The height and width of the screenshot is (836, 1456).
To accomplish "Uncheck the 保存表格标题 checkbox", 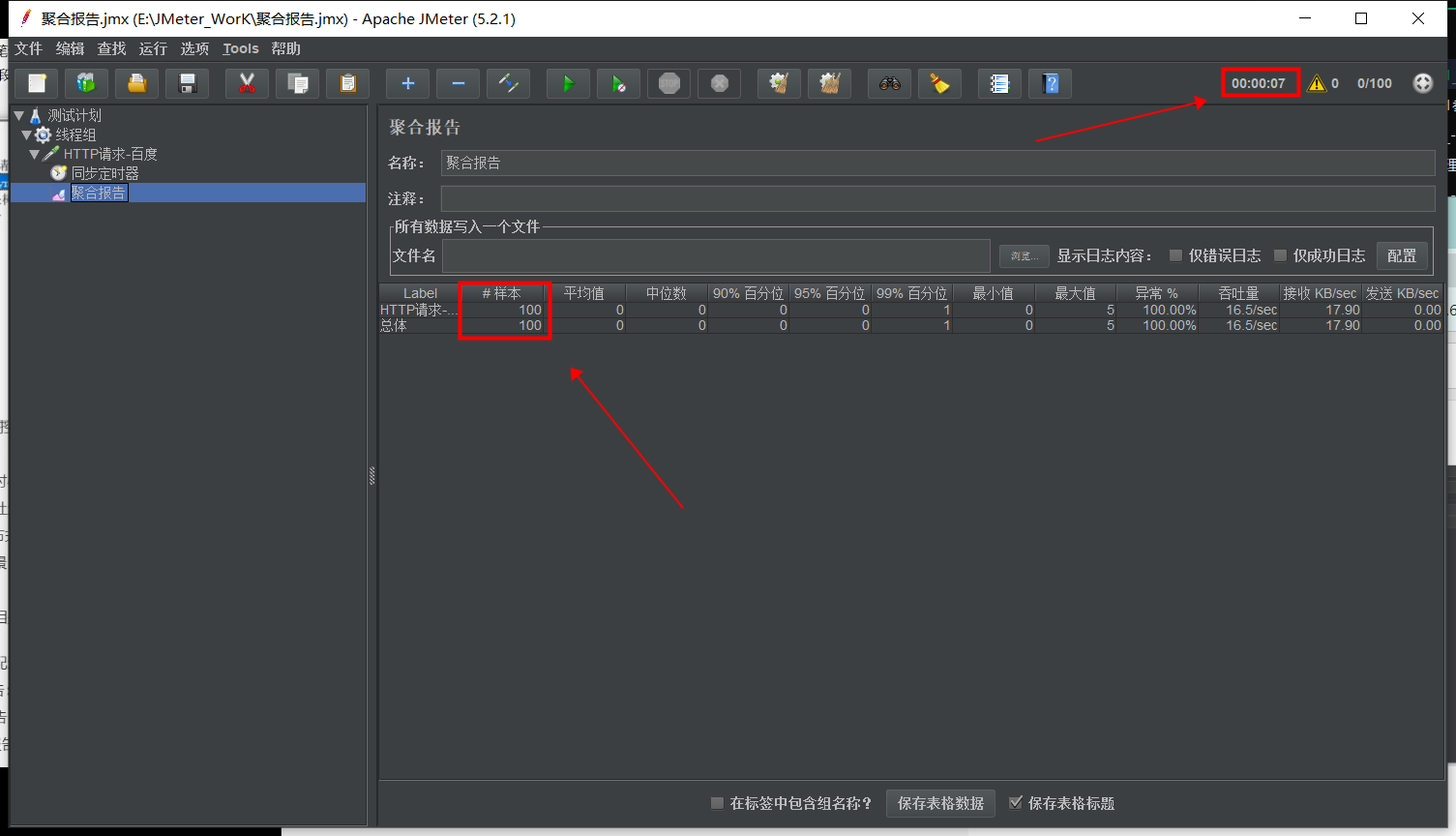I will click(x=1016, y=803).
